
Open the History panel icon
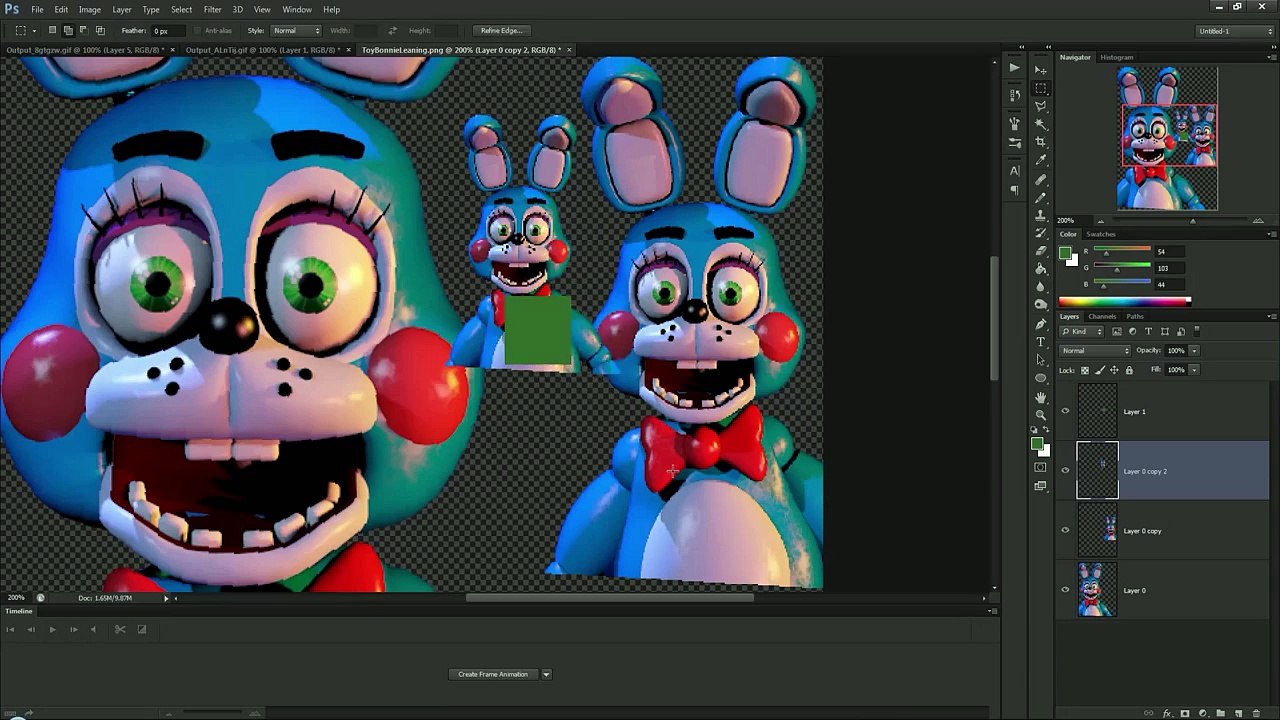click(1014, 95)
